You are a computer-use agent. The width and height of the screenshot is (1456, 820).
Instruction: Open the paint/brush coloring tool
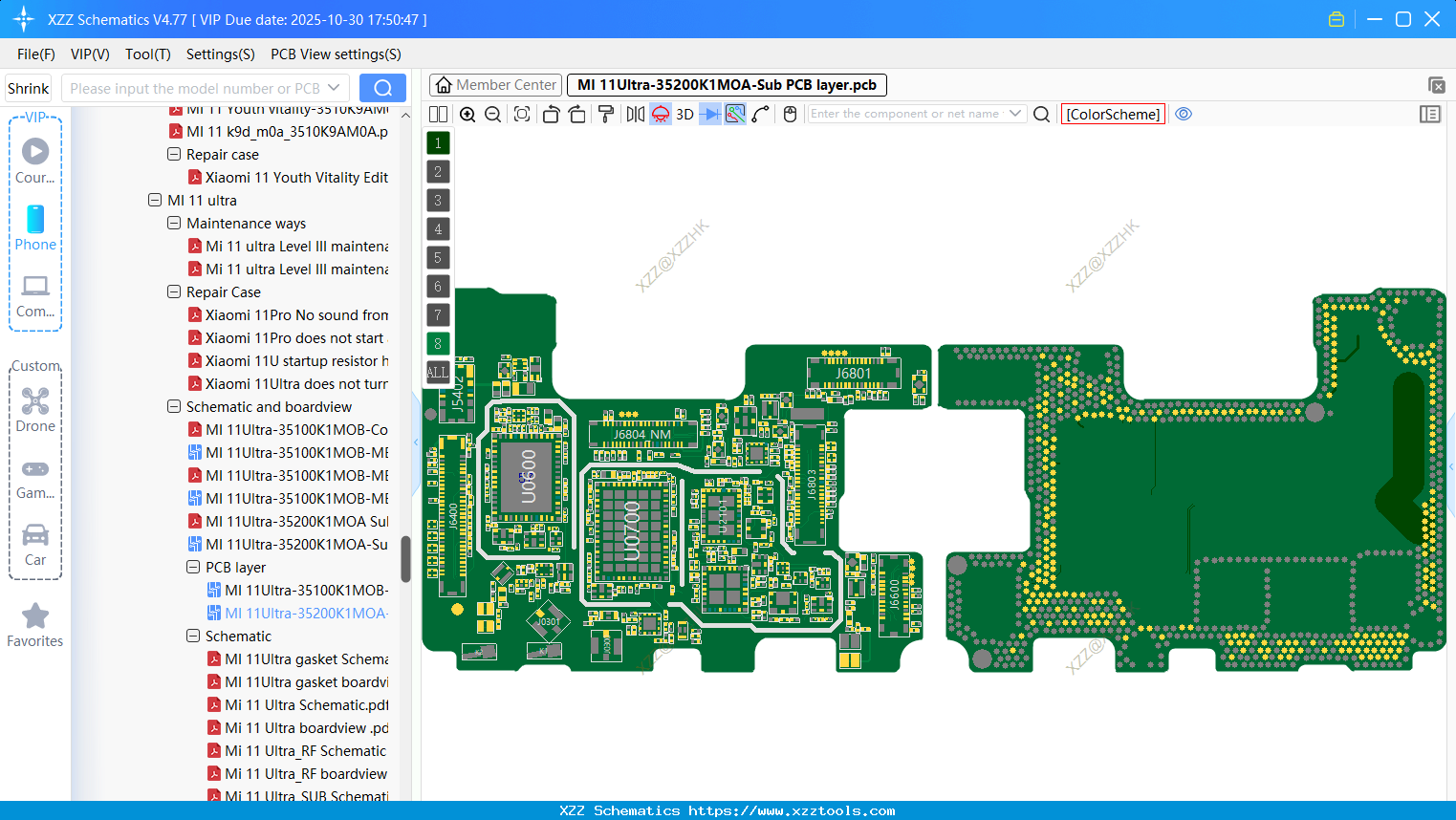604,114
